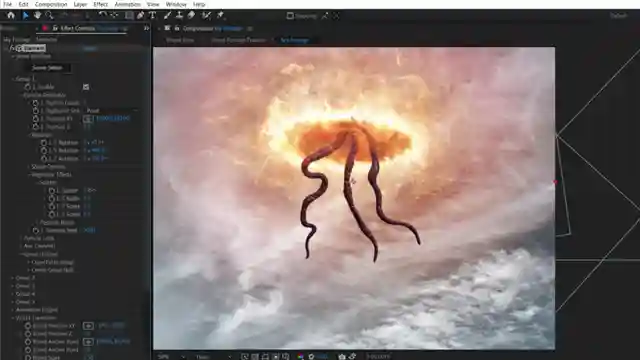
Task: Select the Eraser tool
Action: click(x=191, y=16)
